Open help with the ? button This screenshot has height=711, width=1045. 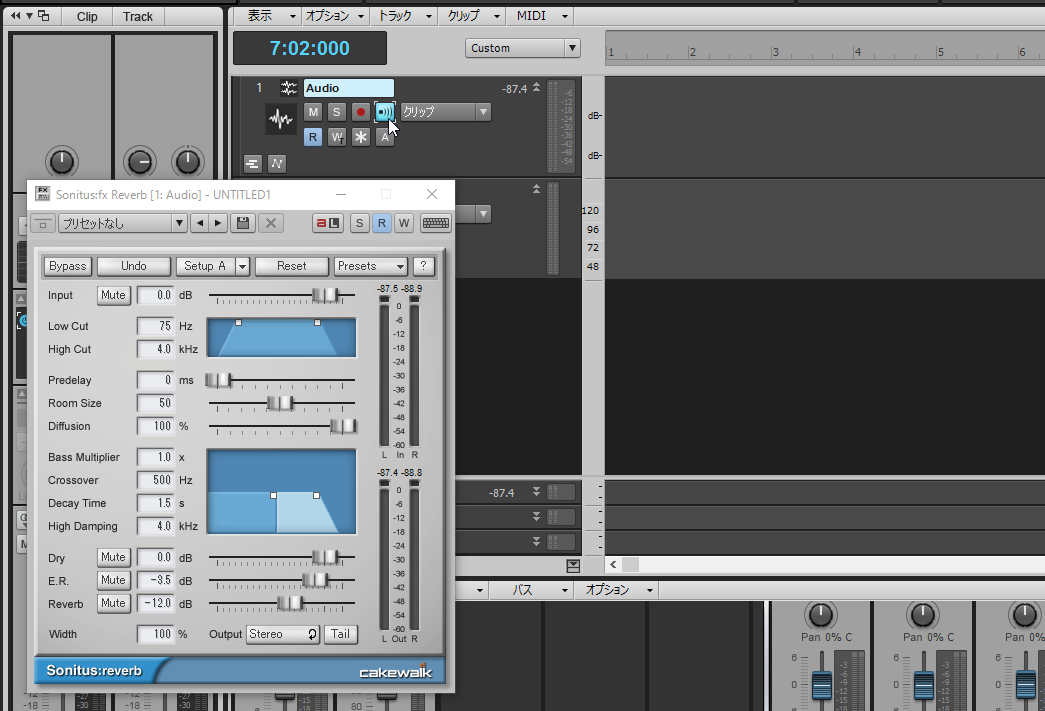(x=424, y=267)
